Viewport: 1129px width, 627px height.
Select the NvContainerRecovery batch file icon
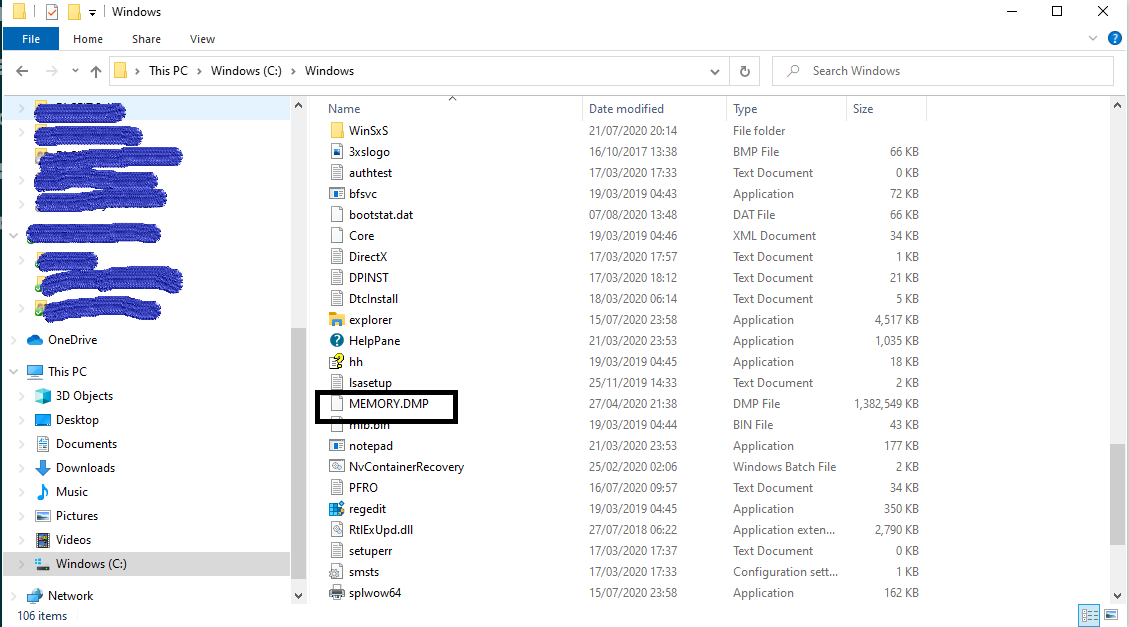pyautogui.click(x=336, y=466)
